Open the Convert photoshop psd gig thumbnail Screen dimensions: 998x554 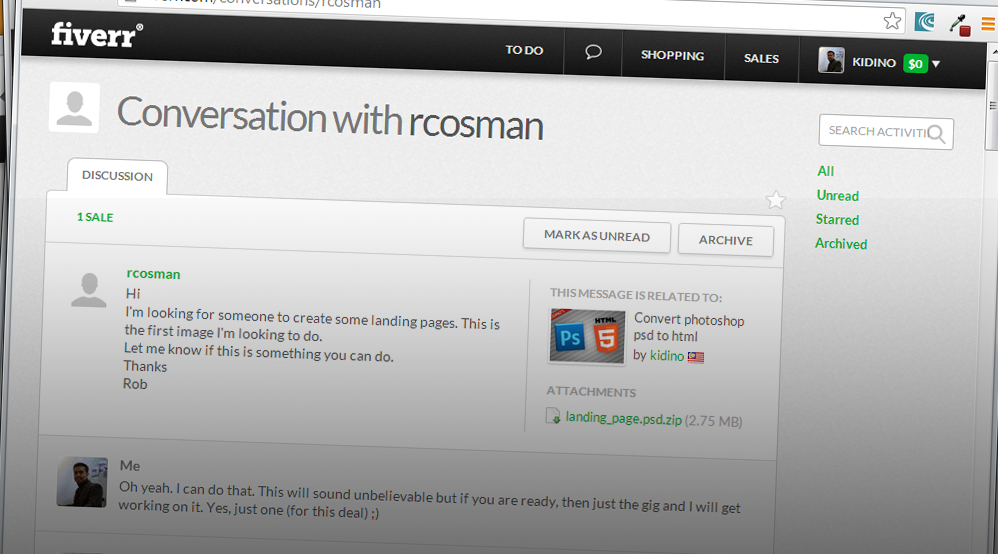point(587,336)
